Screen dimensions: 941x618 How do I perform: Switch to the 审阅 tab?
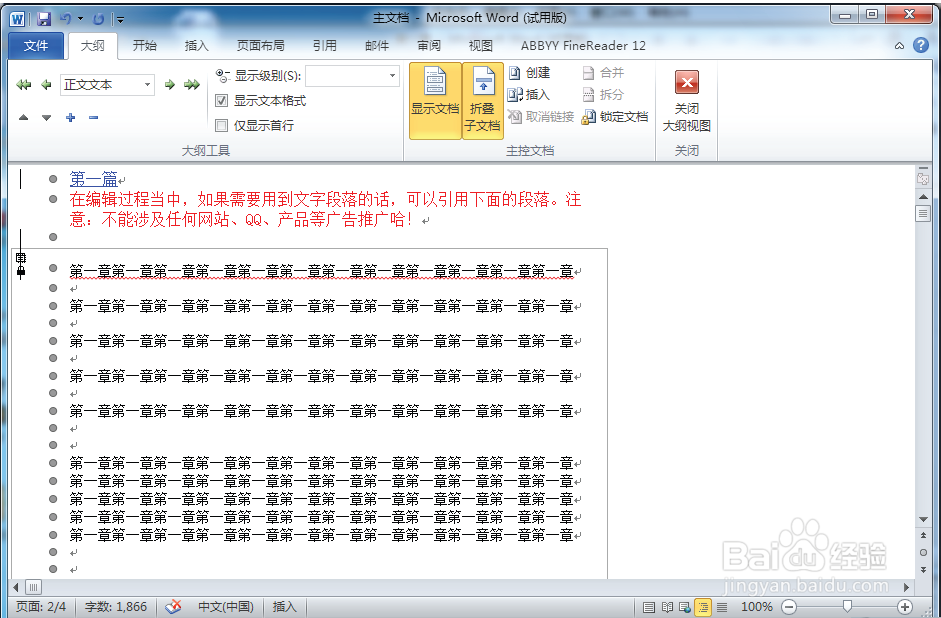[429, 46]
